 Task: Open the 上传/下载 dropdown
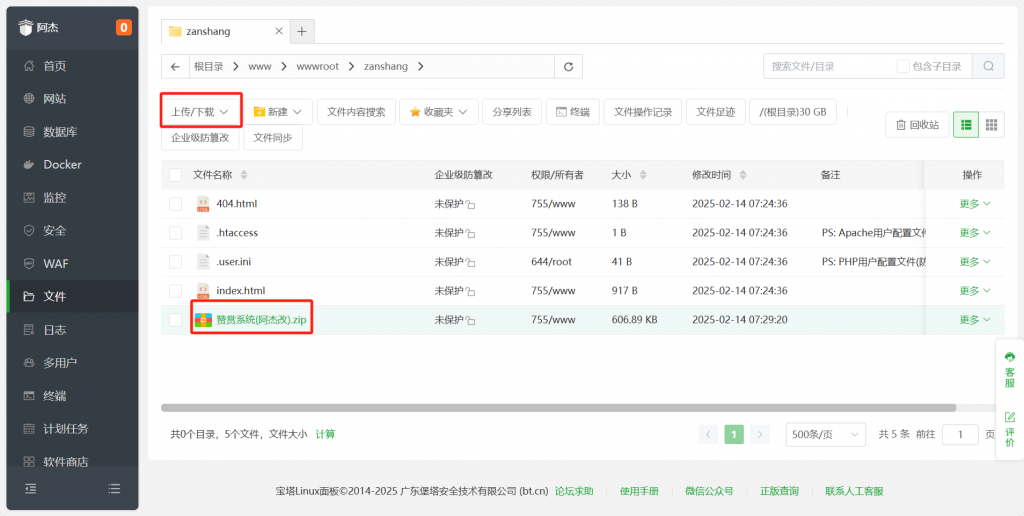[200, 112]
